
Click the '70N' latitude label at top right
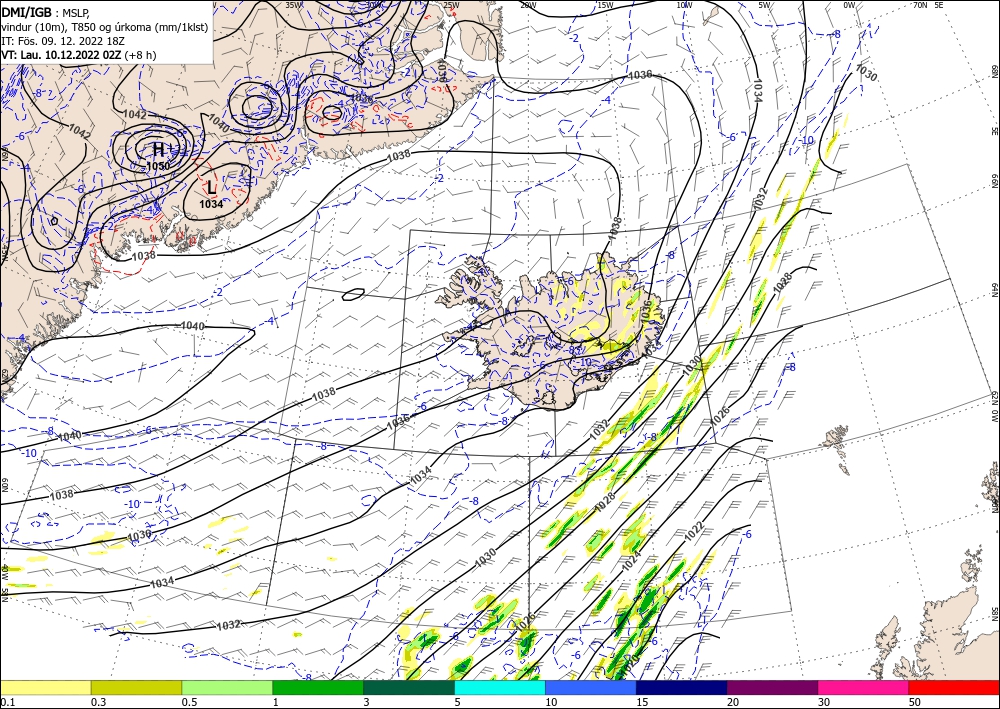[920, 5]
